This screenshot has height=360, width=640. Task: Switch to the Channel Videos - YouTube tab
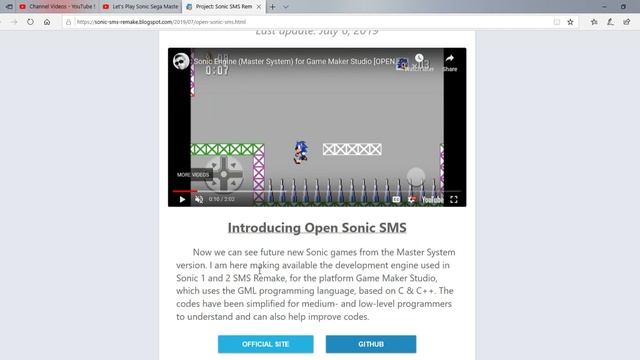pos(58,7)
